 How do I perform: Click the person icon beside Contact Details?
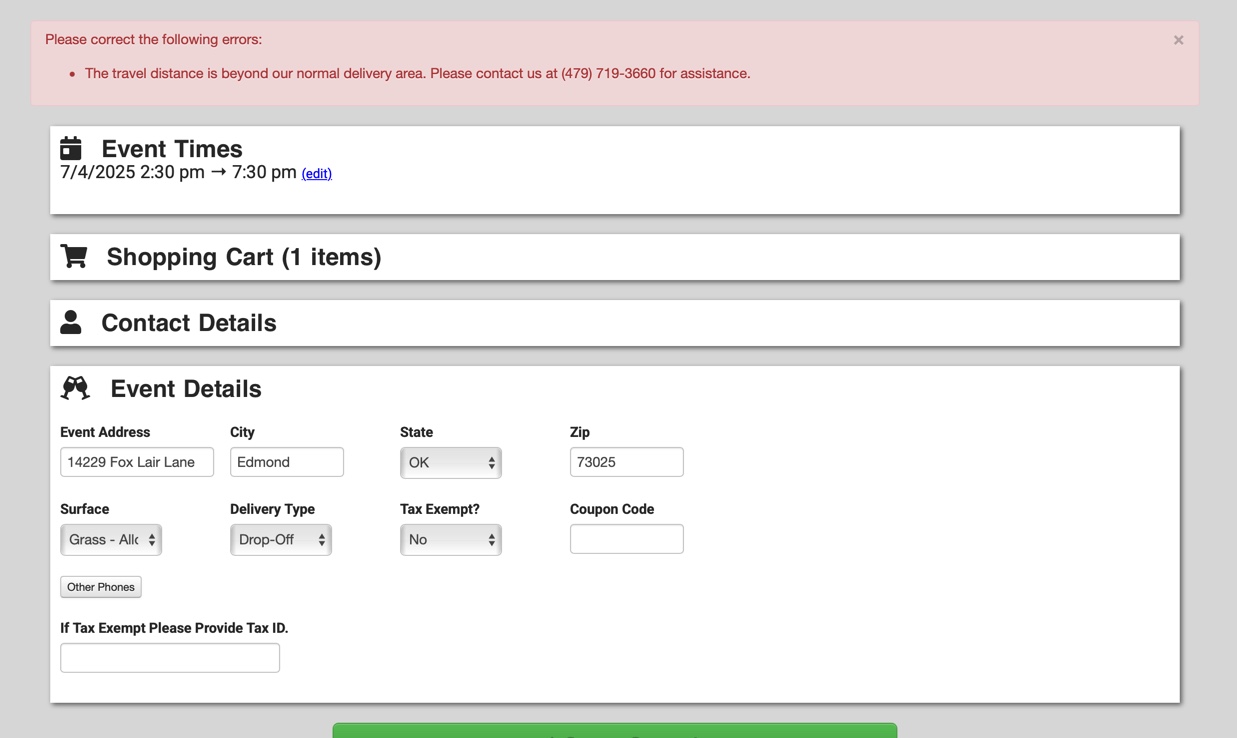pos(71,322)
